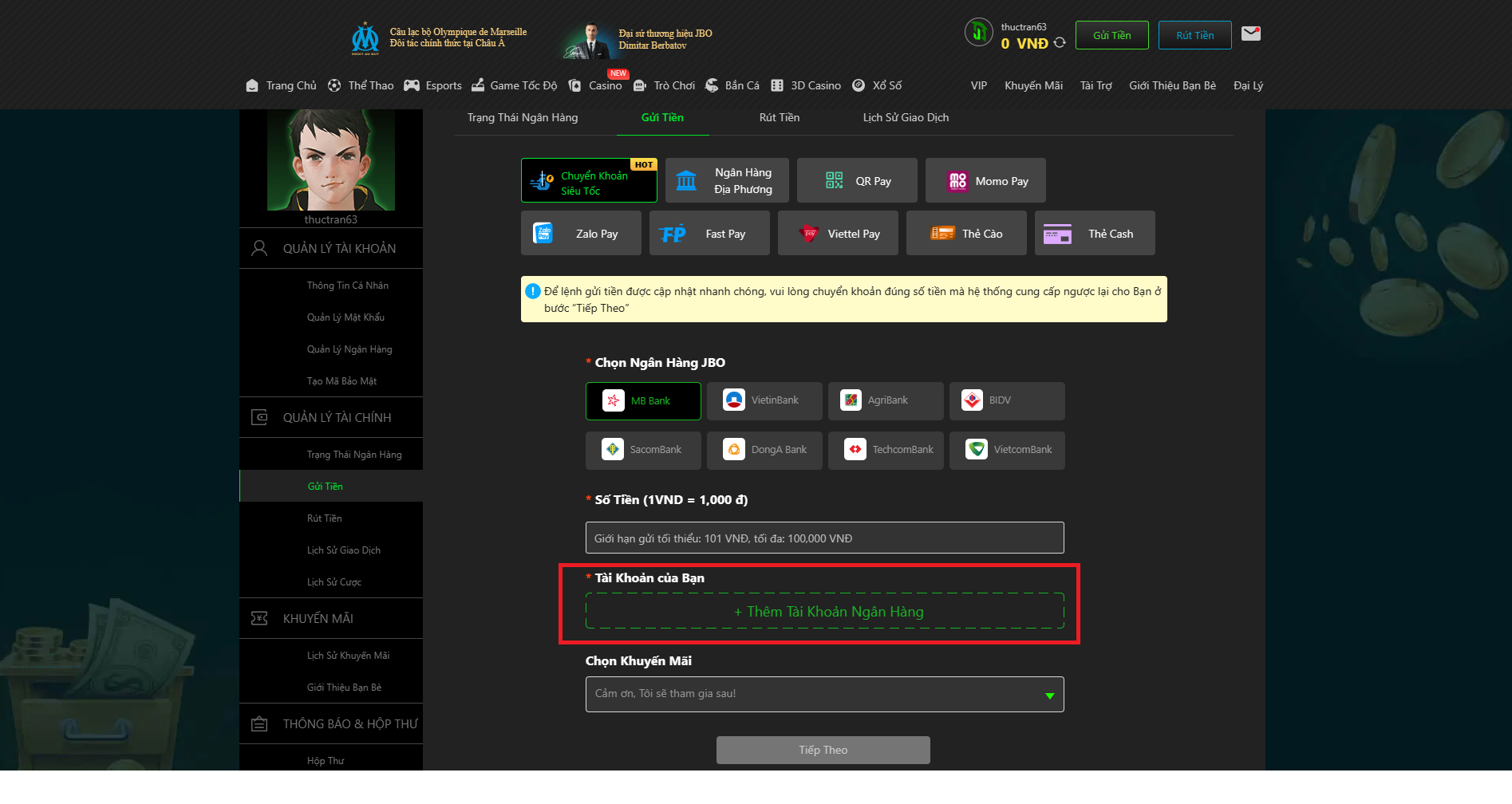
Task: Click the Tiếp Theo button
Action: click(823, 750)
